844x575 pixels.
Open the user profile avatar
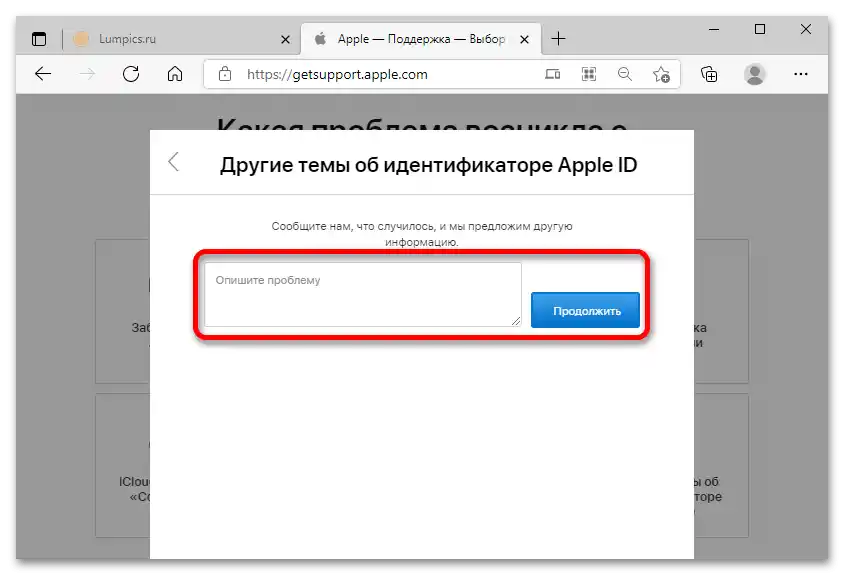[755, 74]
